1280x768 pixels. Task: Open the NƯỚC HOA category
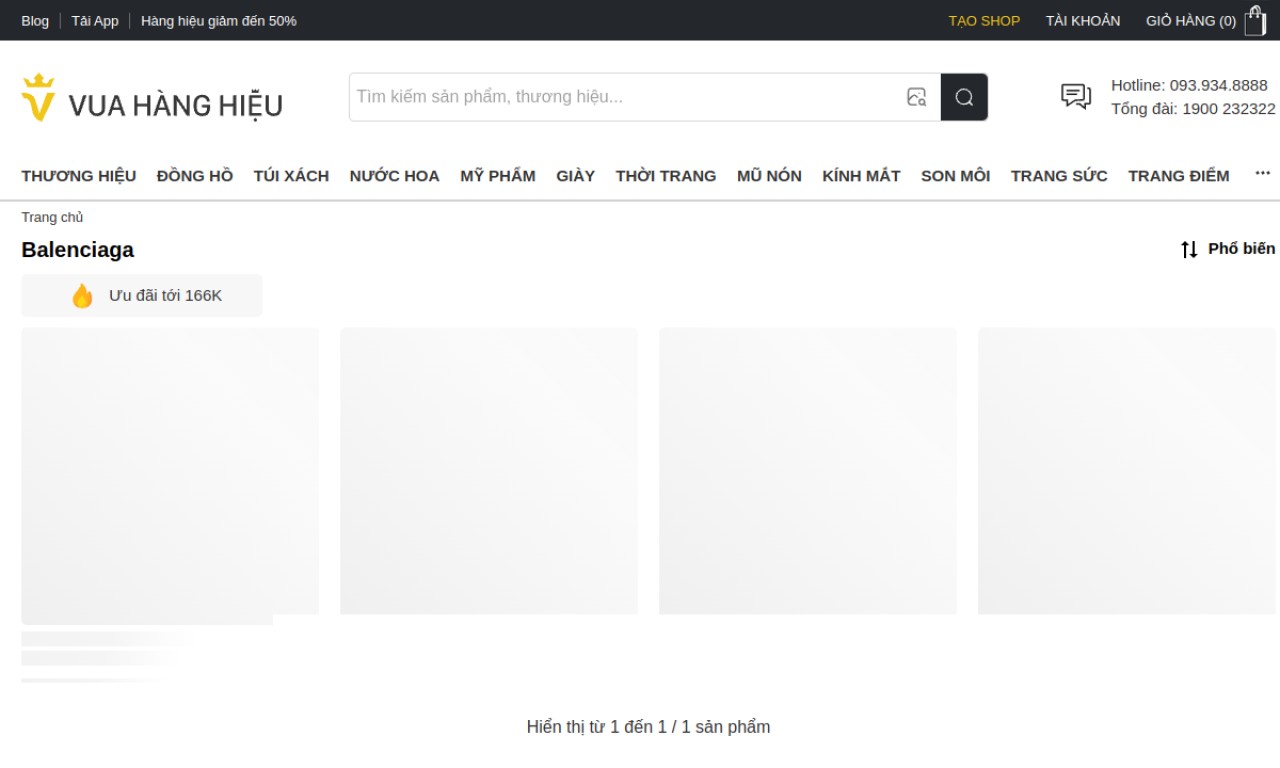pyautogui.click(x=394, y=176)
